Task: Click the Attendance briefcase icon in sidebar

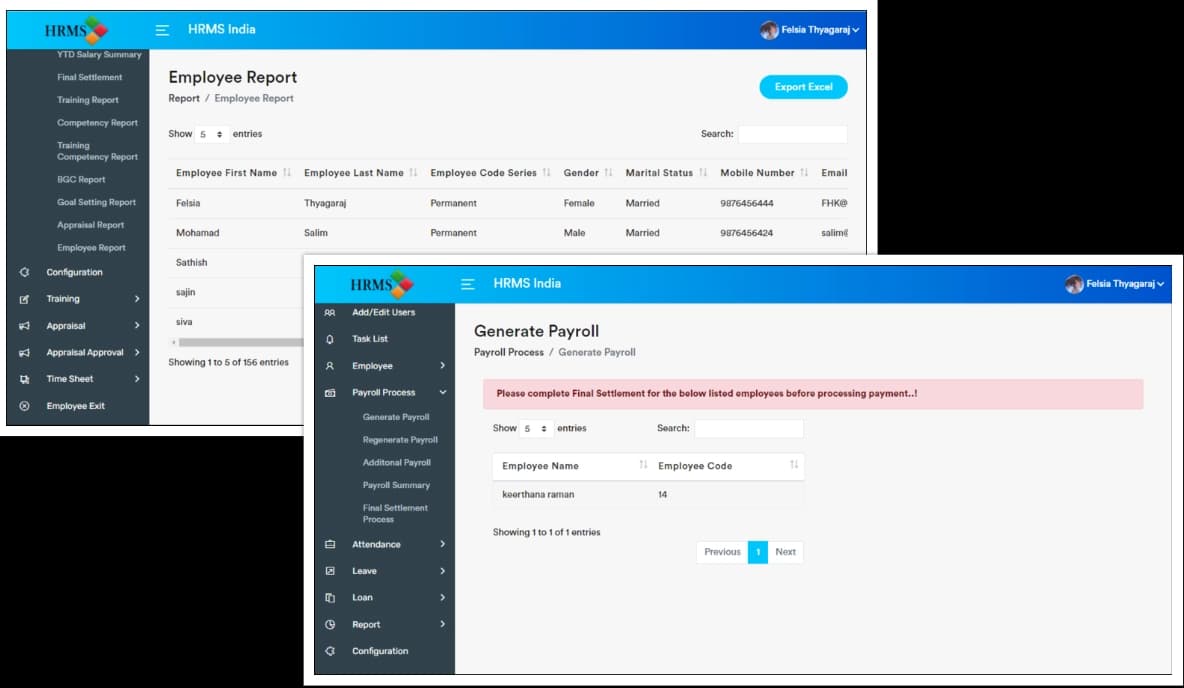Action: 330,545
